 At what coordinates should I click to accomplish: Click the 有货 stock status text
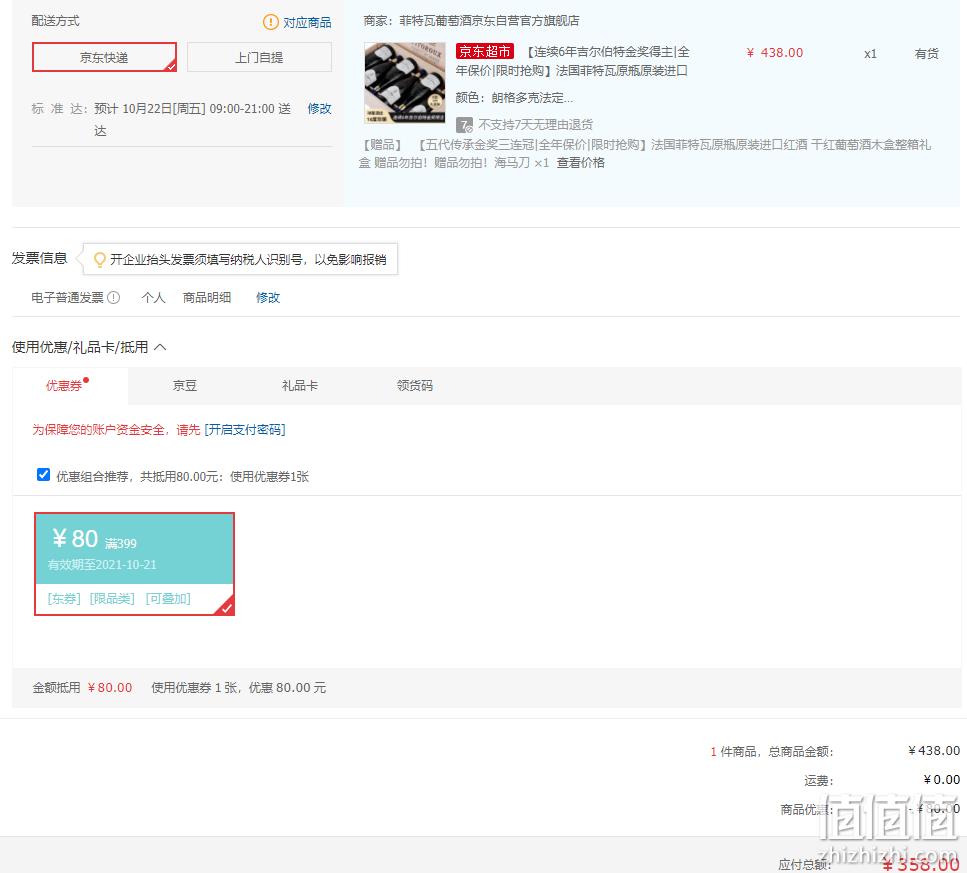(x=926, y=54)
